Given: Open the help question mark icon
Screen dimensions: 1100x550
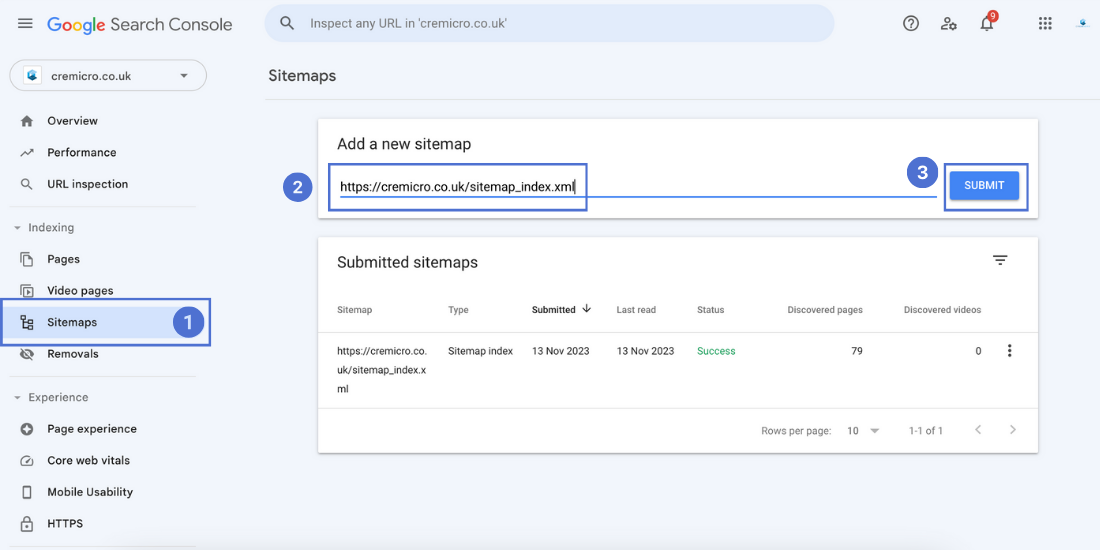Looking at the screenshot, I should coord(911,23).
